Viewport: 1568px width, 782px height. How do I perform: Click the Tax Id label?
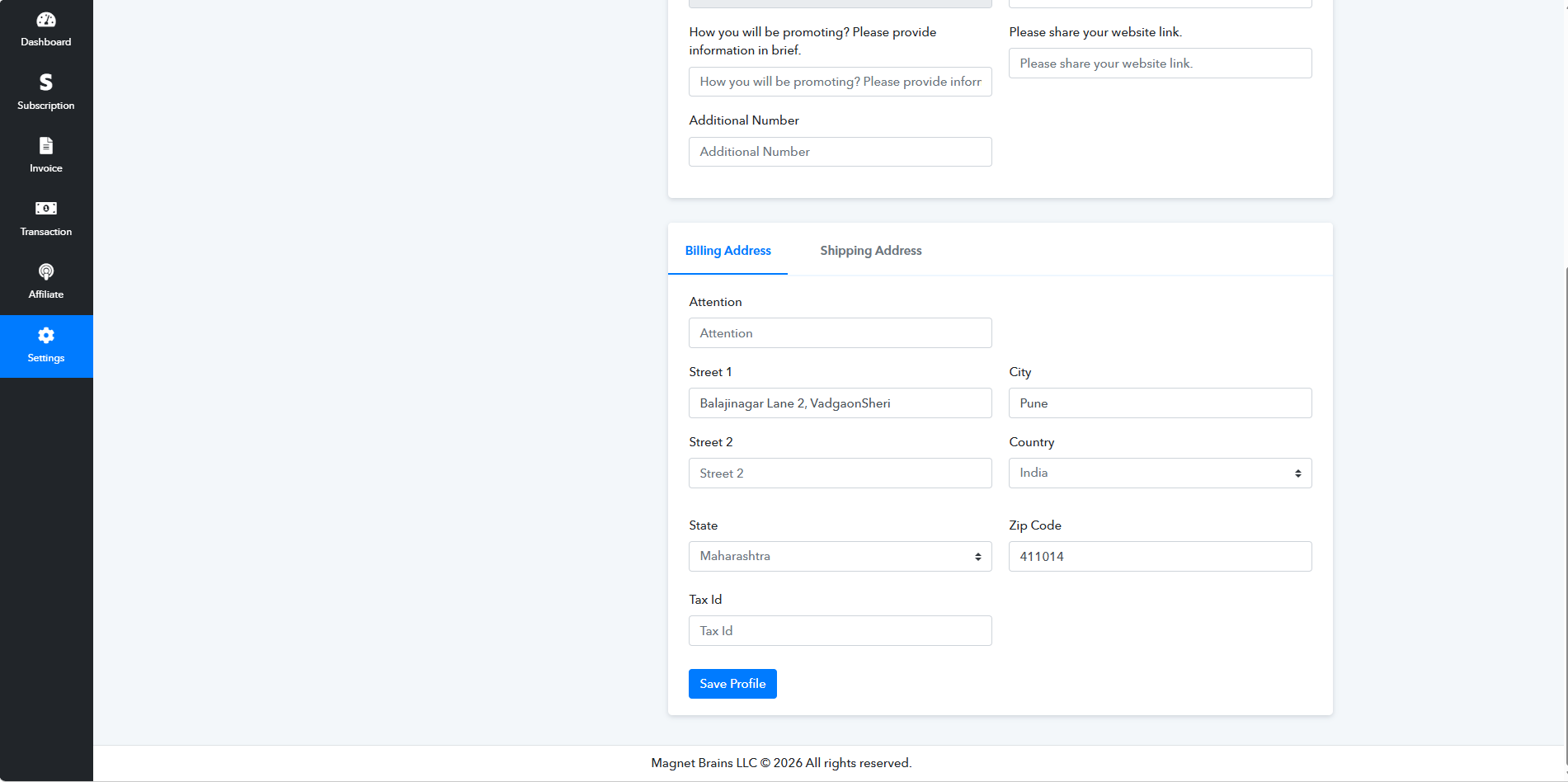705,600
